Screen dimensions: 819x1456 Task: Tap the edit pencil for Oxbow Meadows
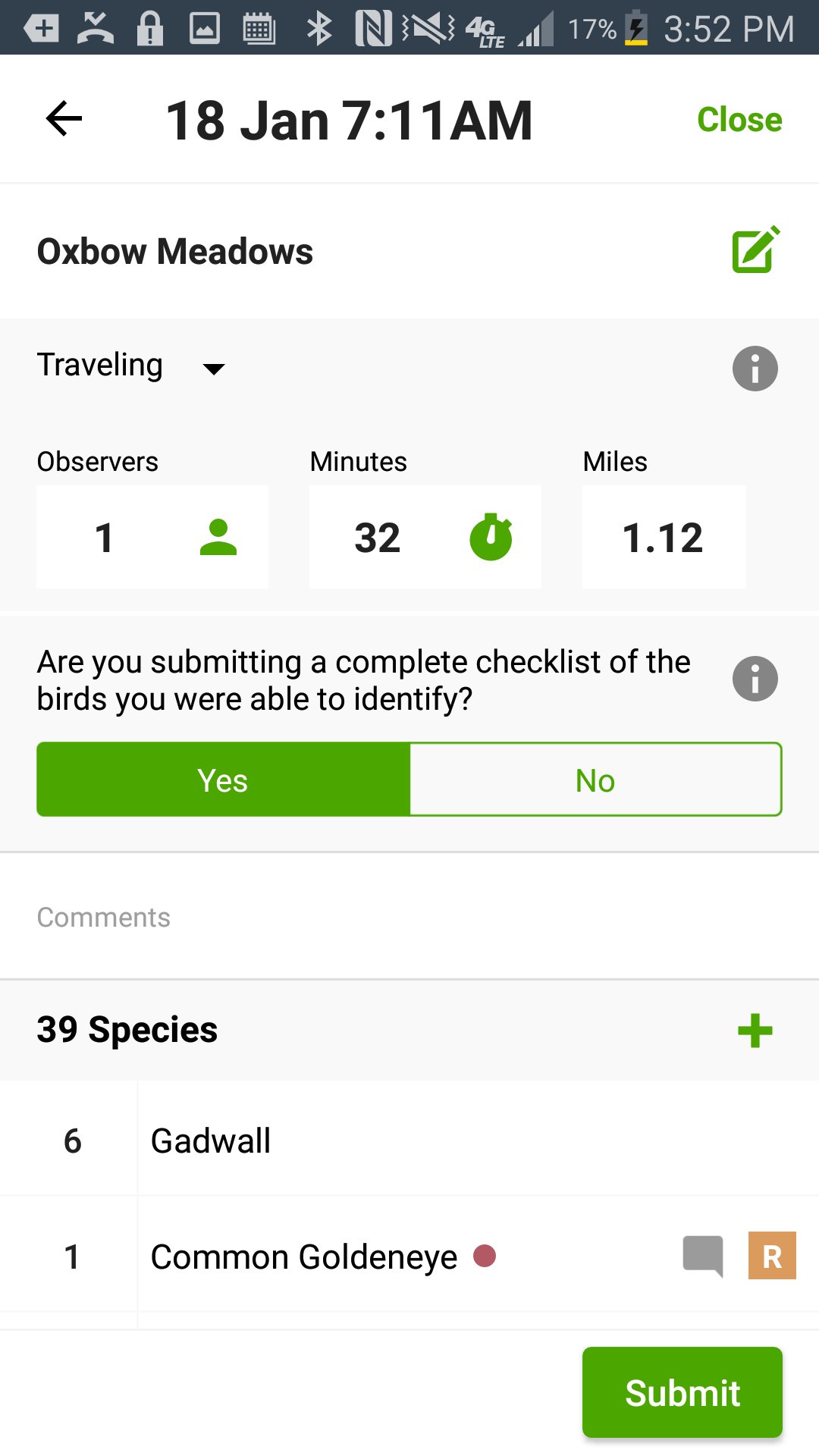(x=755, y=250)
